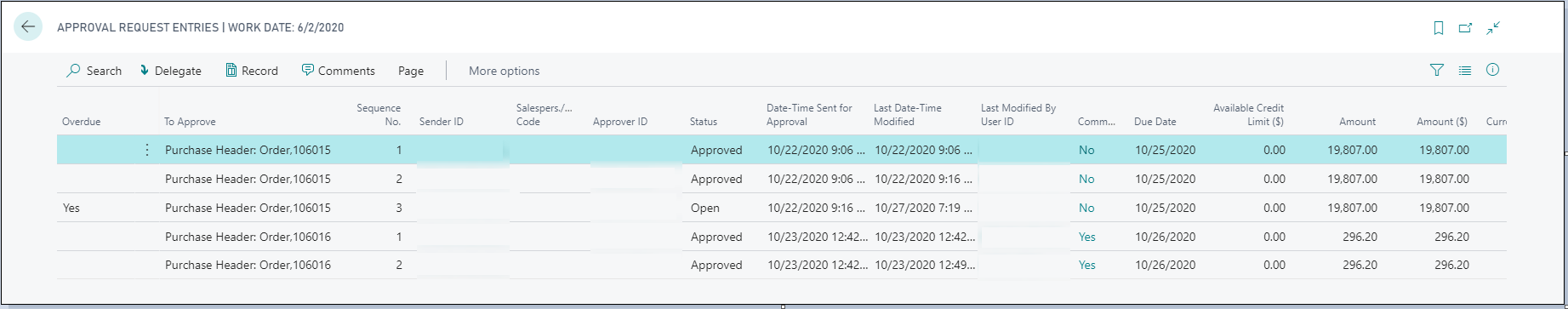Show the FactBox information icon
The height and width of the screenshot is (309, 1568).
[1492, 71]
